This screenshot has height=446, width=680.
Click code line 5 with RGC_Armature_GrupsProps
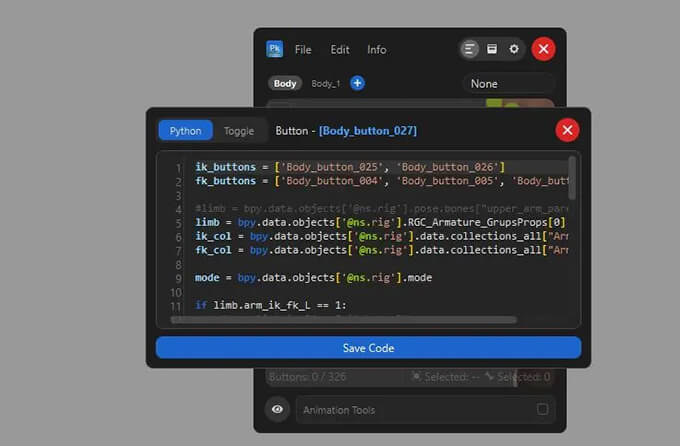(380, 223)
